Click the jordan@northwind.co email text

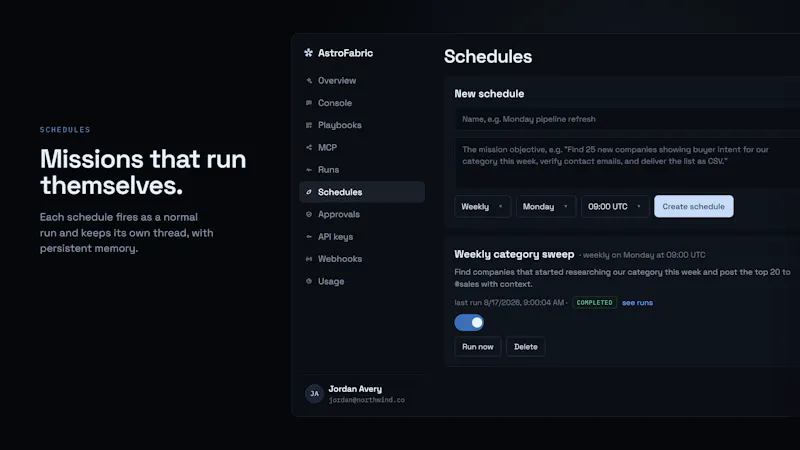[x=366, y=400]
